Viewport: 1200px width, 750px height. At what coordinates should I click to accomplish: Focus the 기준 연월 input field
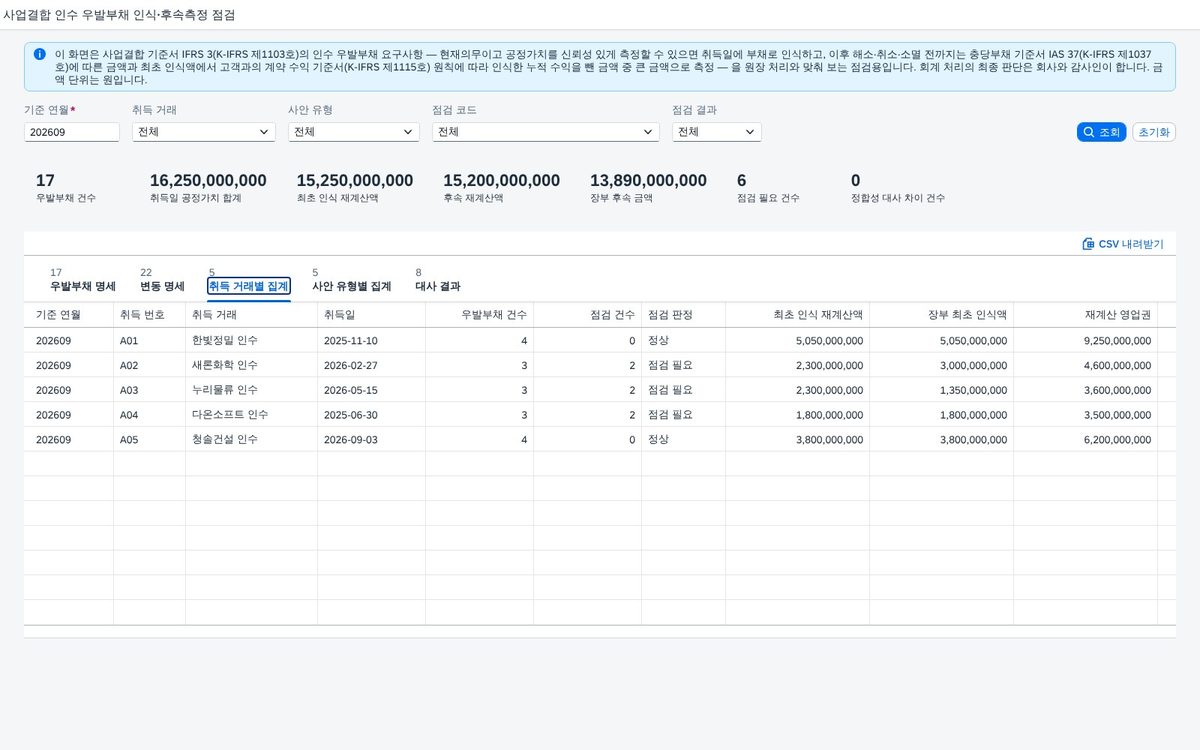click(x=72, y=132)
